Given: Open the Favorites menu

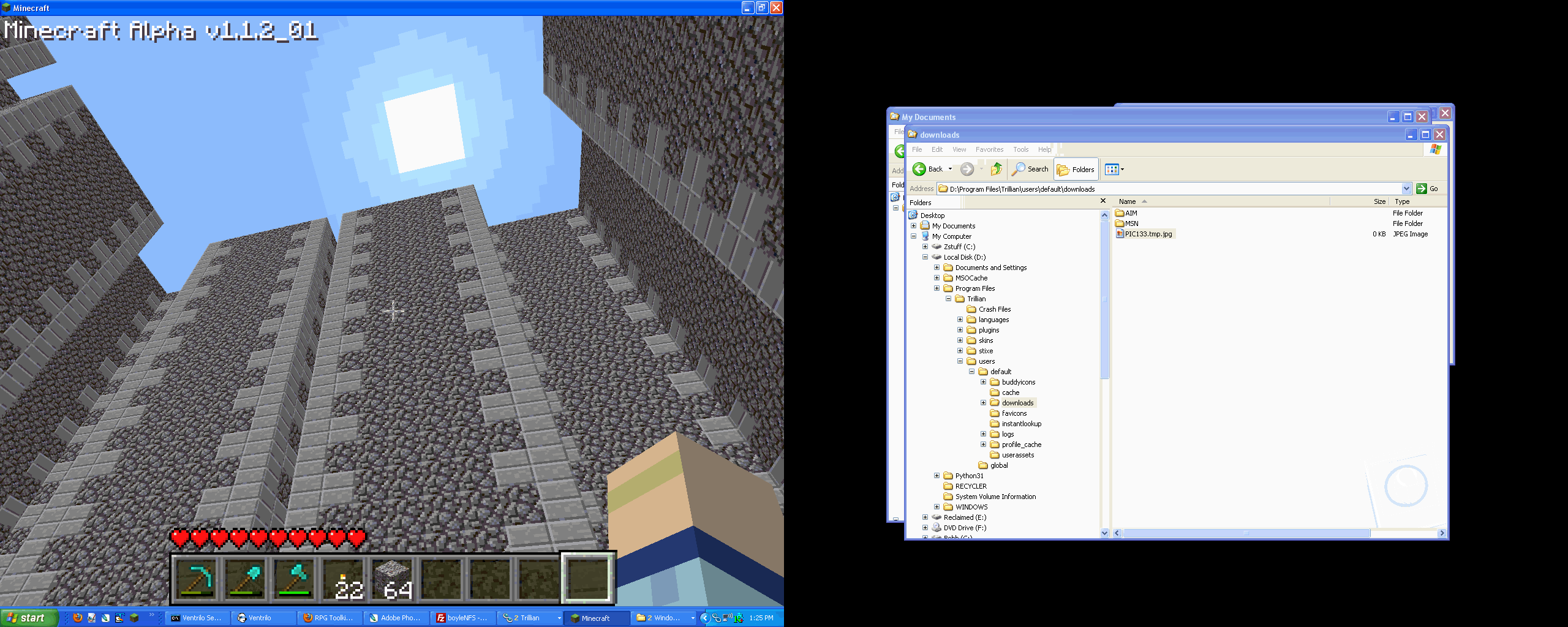Looking at the screenshot, I should [989, 149].
